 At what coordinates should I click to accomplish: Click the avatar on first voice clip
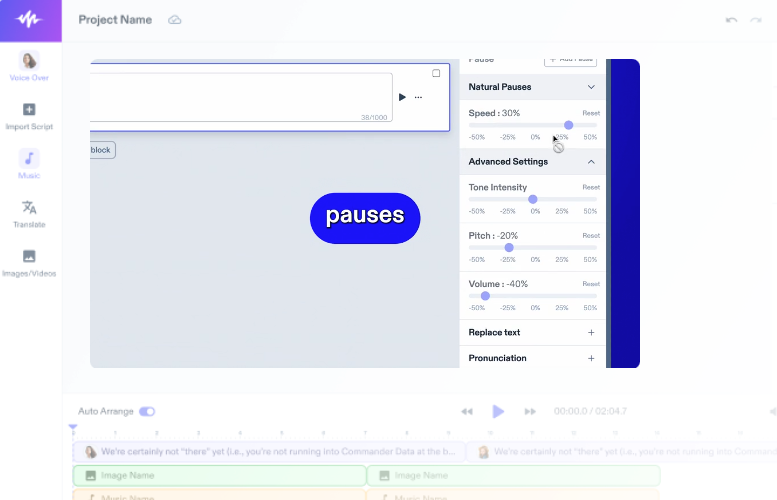click(91, 452)
